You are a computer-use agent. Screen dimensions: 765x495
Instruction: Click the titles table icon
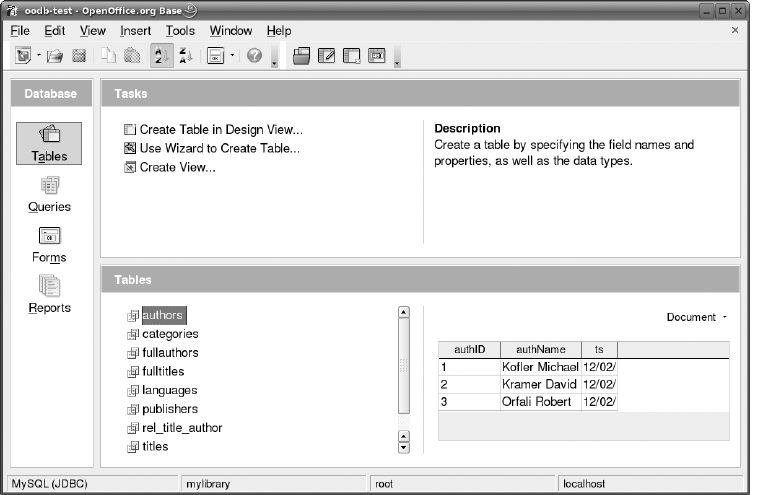pyautogui.click(x=133, y=447)
